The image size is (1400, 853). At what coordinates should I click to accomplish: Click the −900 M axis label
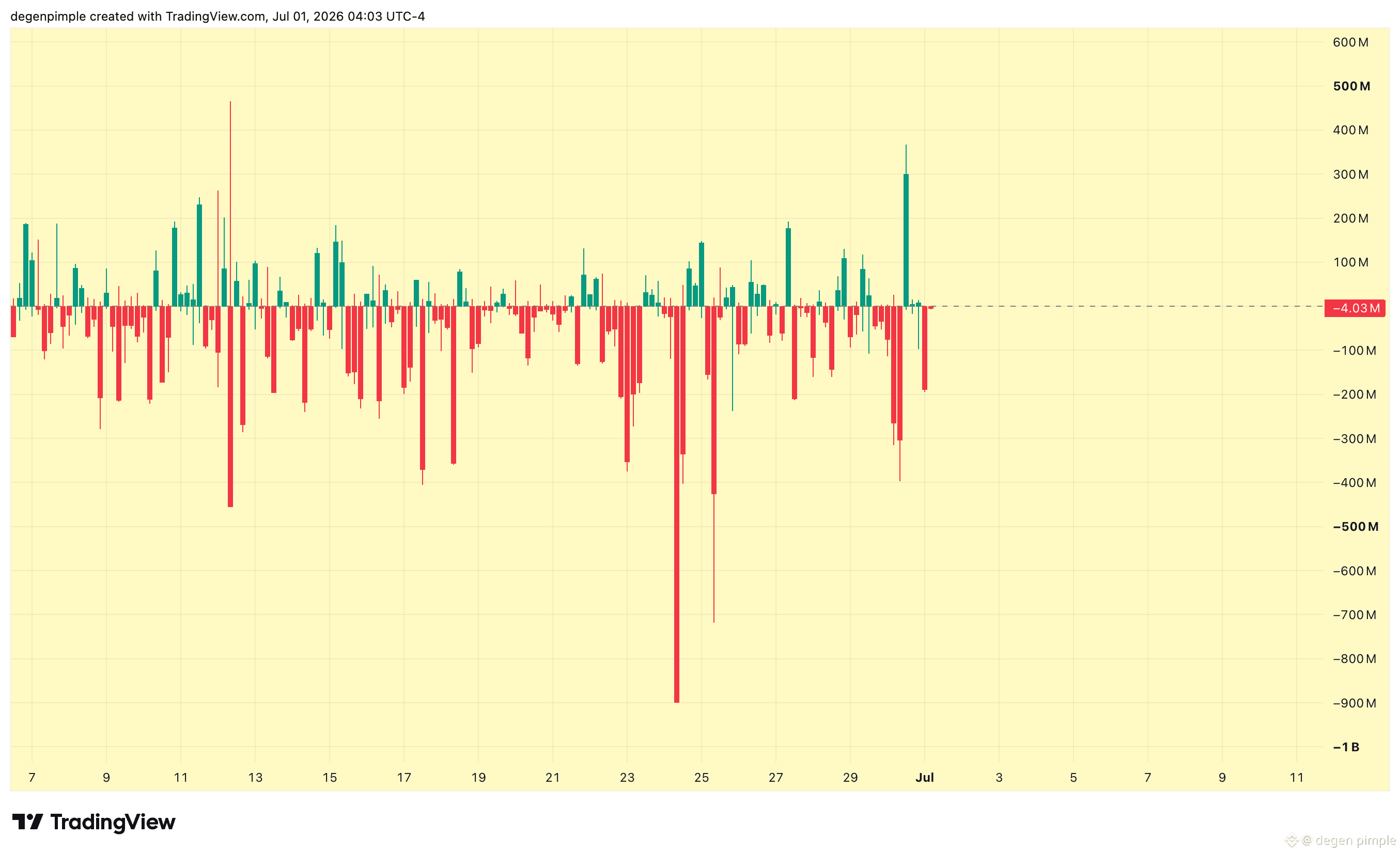(1355, 703)
